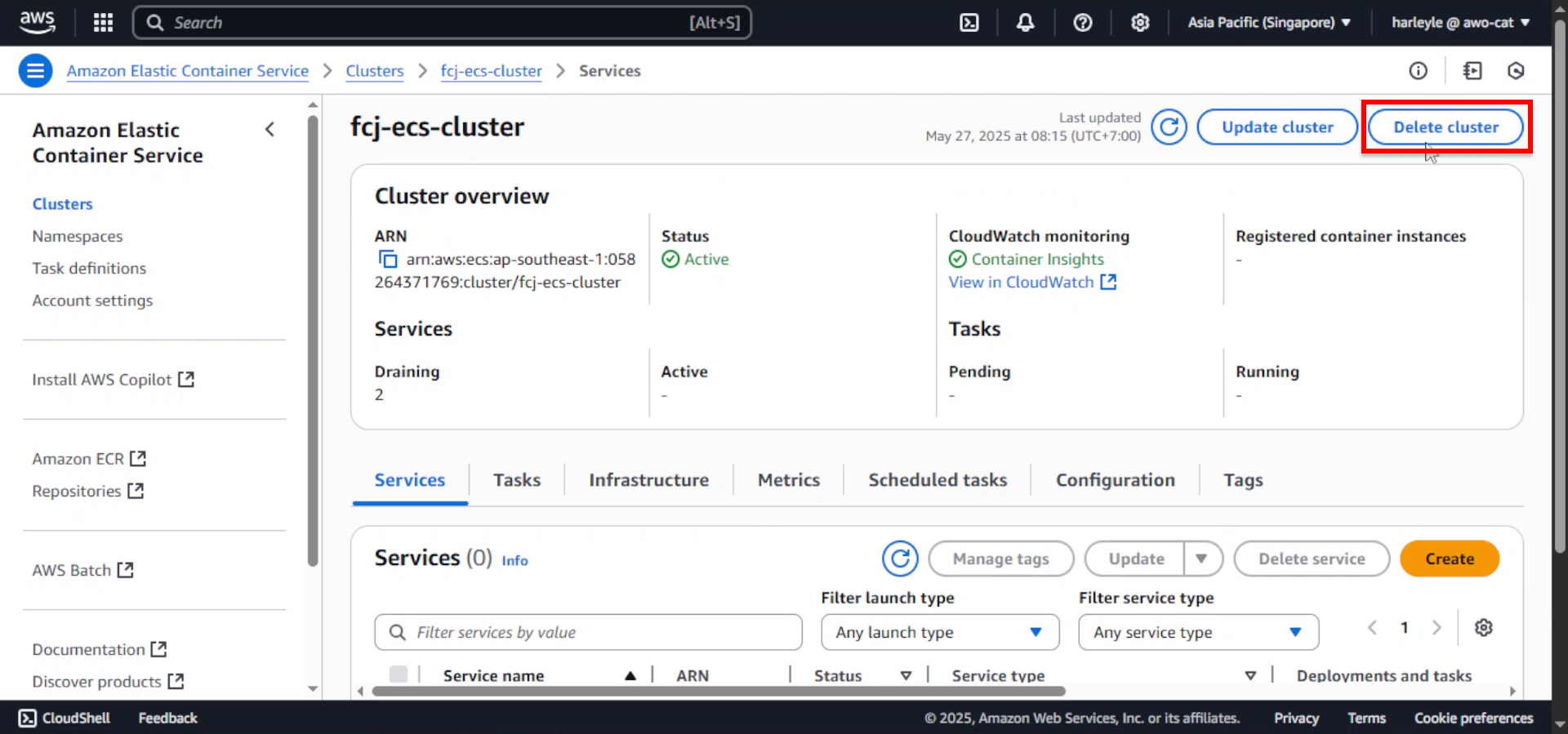Open Task definitions in side navigation
This screenshot has width=1568, height=734.
[x=89, y=269]
